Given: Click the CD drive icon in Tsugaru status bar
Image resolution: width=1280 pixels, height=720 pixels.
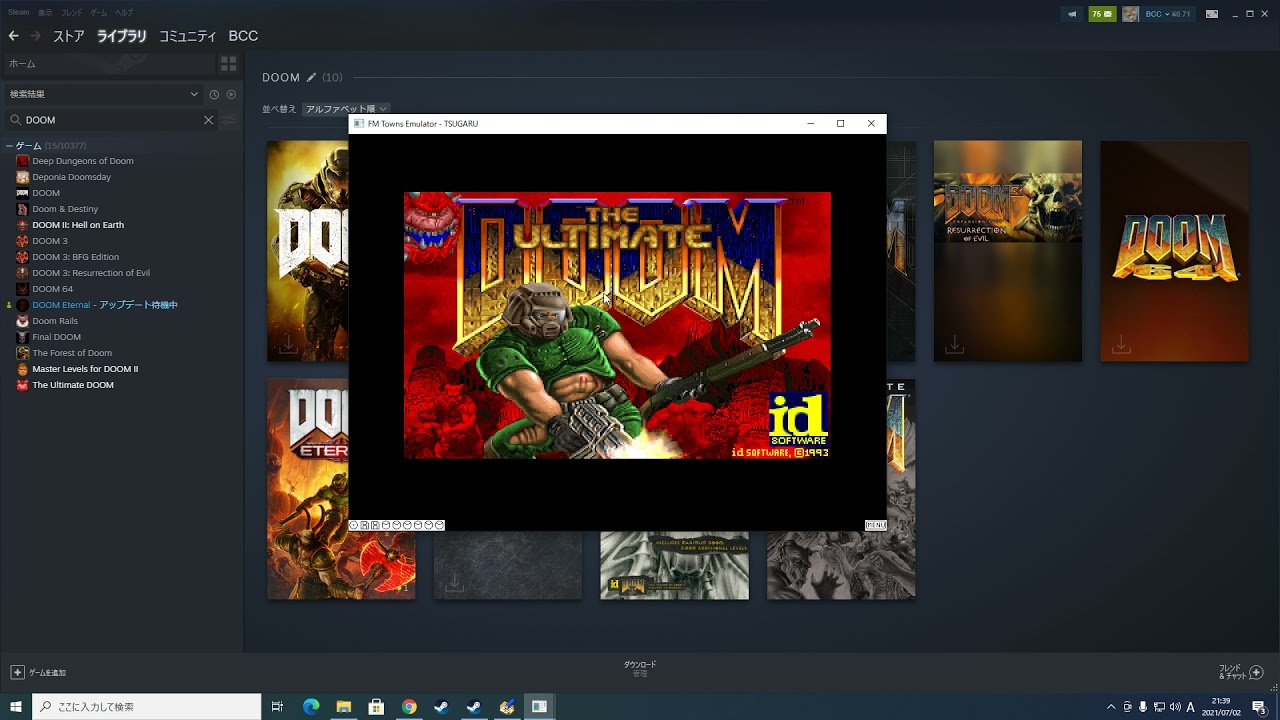Looking at the screenshot, I should pos(353,525).
